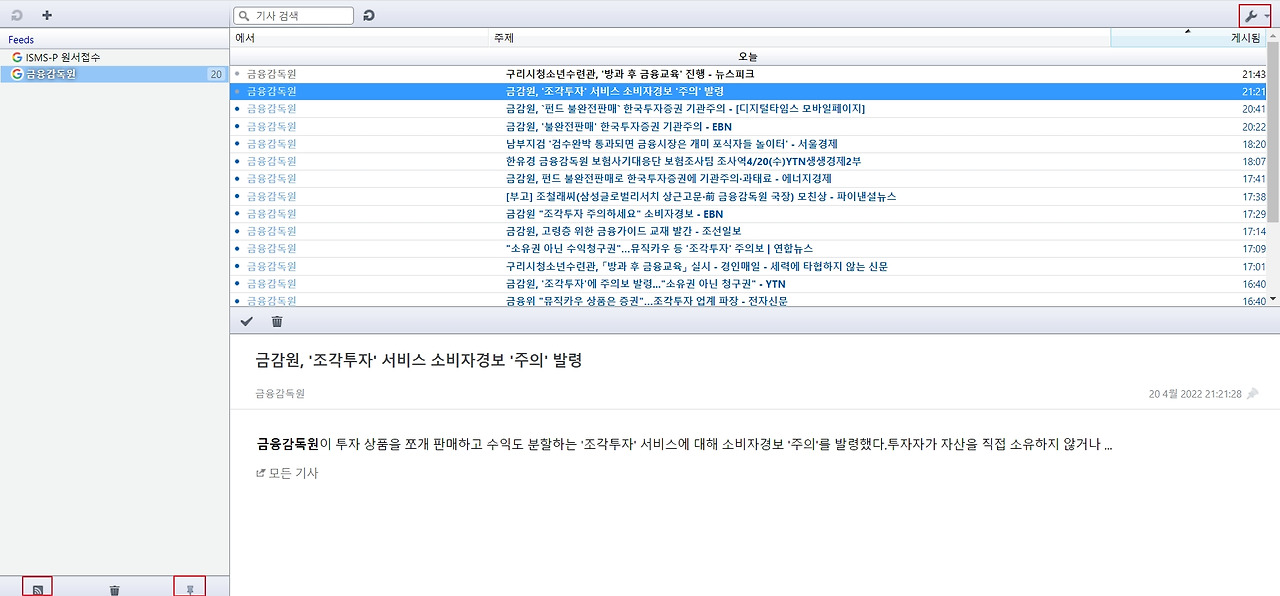1280x596 pixels.
Task: Open the dropdown arrow next to the wrench icon
Action: [1270, 15]
